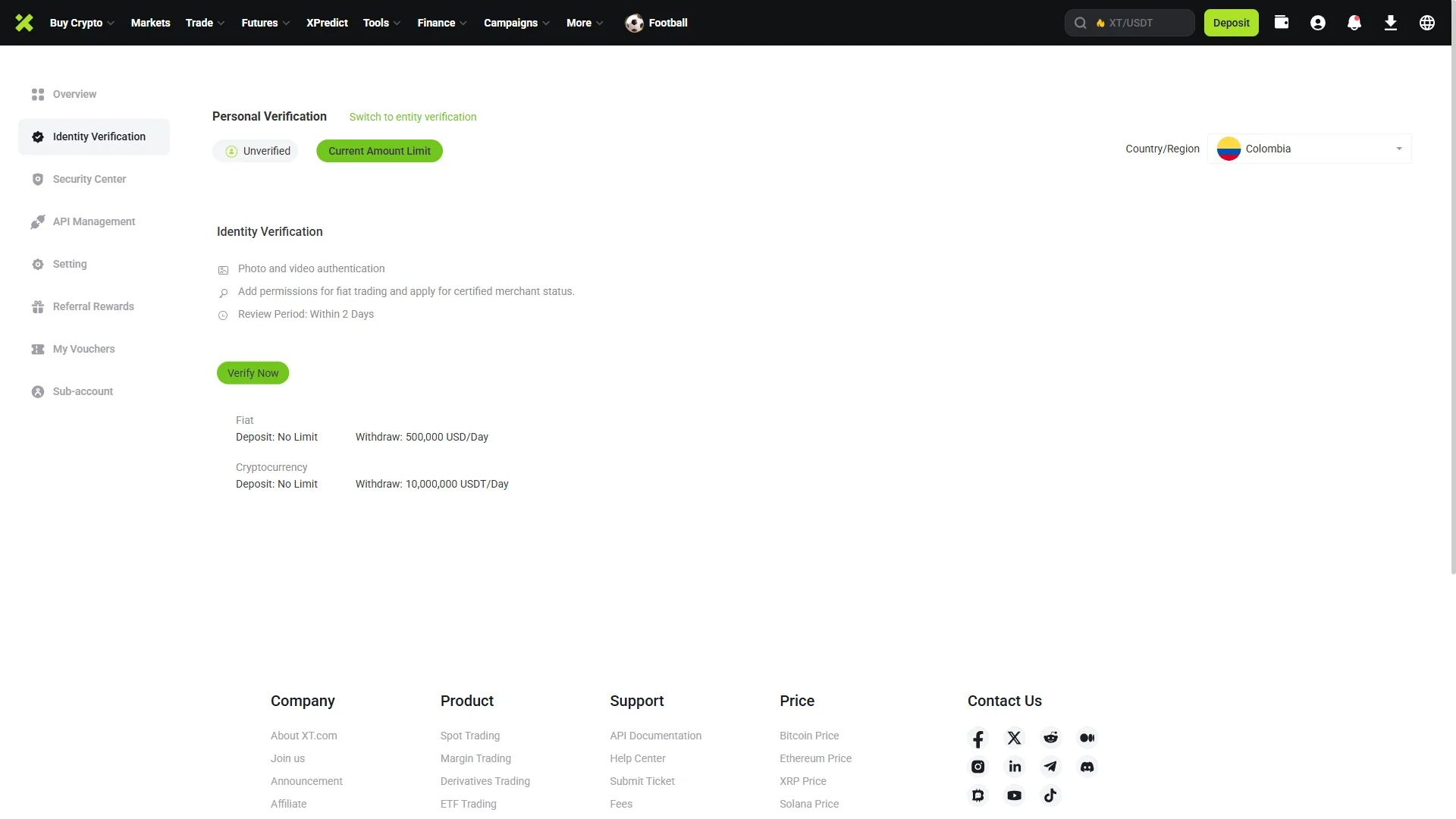Open XPredict in top navigation
Viewport: 1456px width, 819px height.
tap(327, 23)
